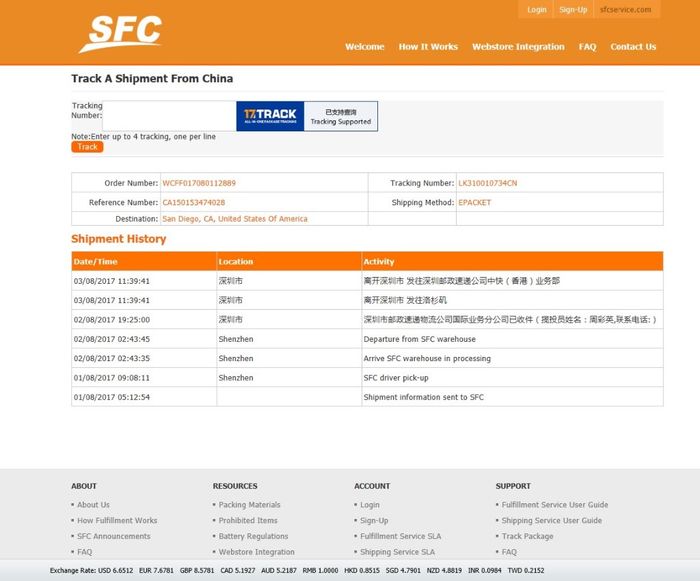This screenshot has width=700, height=581.
Task: Go to the Welcome menu item
Action: point(365,47)
